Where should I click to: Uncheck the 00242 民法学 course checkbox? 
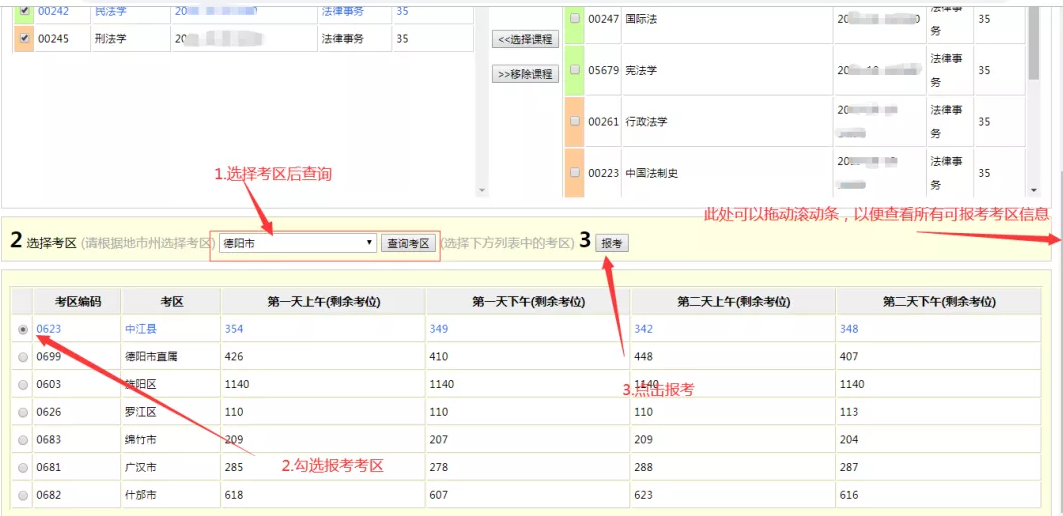(x=25, y=11)
